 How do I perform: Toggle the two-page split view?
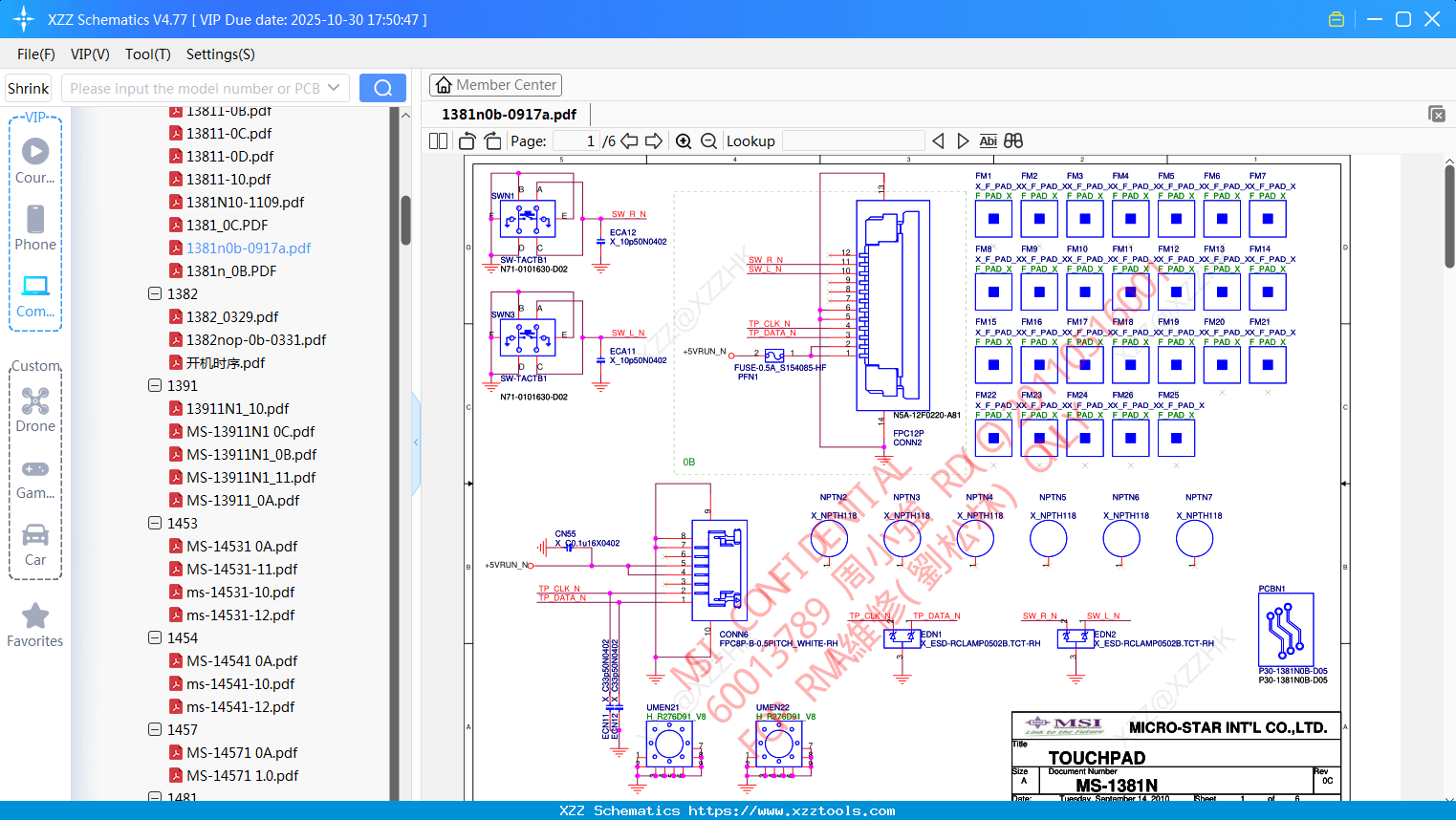tap(439, 141)
